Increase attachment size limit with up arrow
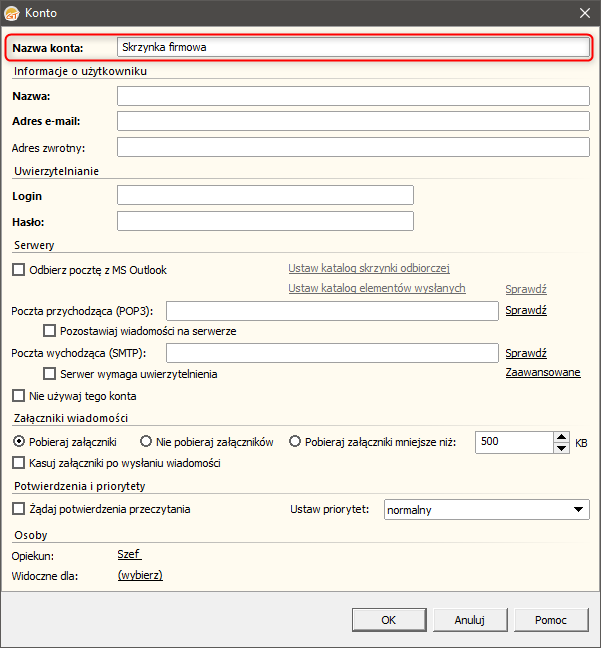 [561, 437]
